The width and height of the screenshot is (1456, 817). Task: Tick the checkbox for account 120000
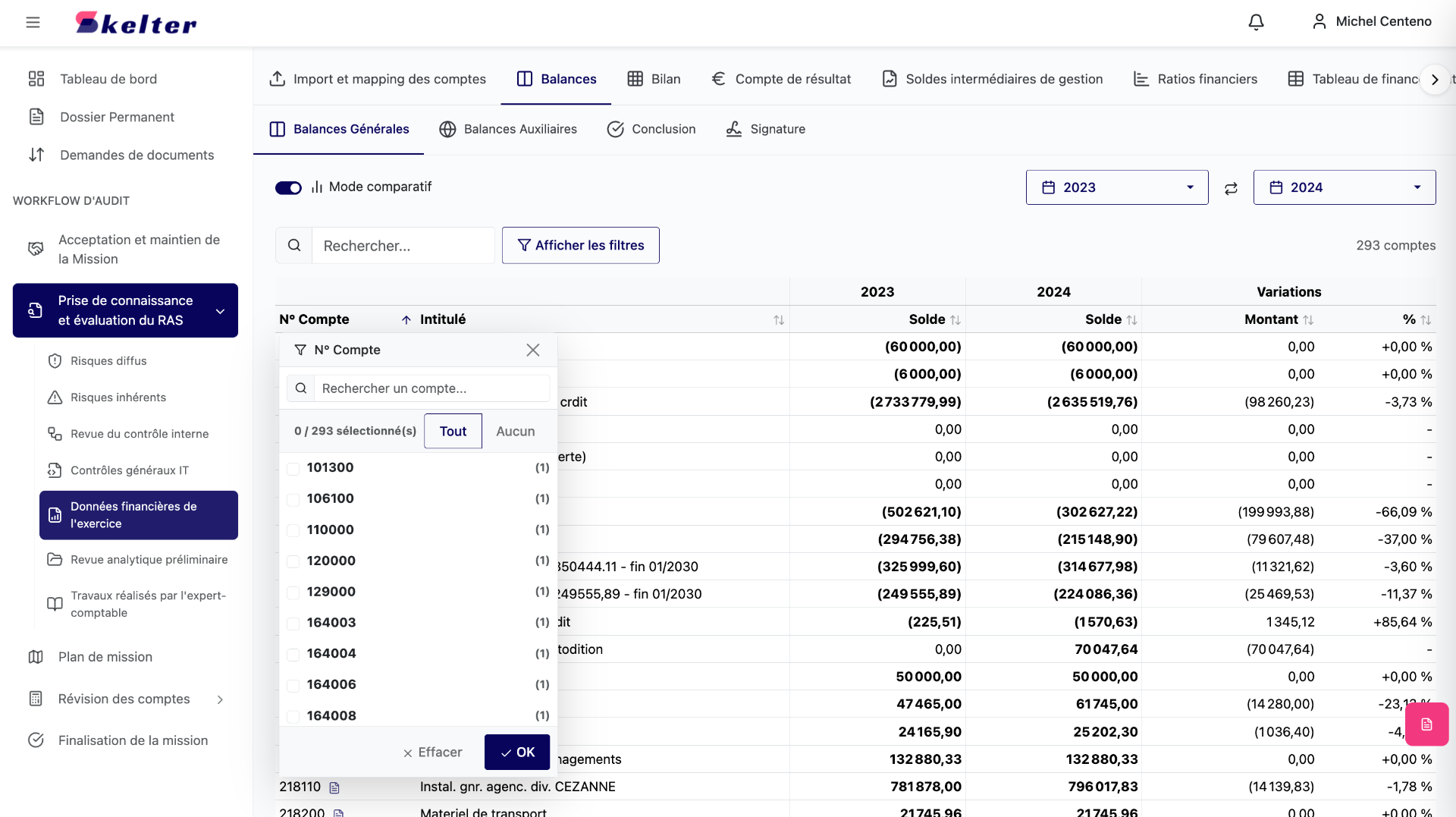coord(293,561)
